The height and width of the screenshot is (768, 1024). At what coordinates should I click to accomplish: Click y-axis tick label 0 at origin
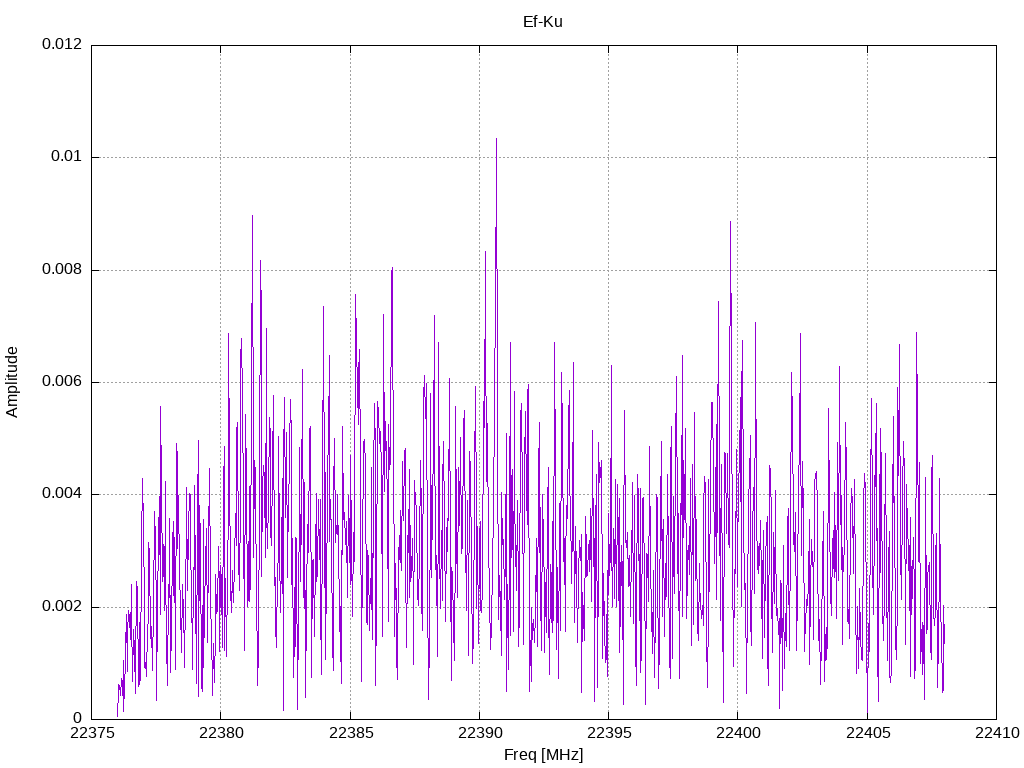coord(78,718)
